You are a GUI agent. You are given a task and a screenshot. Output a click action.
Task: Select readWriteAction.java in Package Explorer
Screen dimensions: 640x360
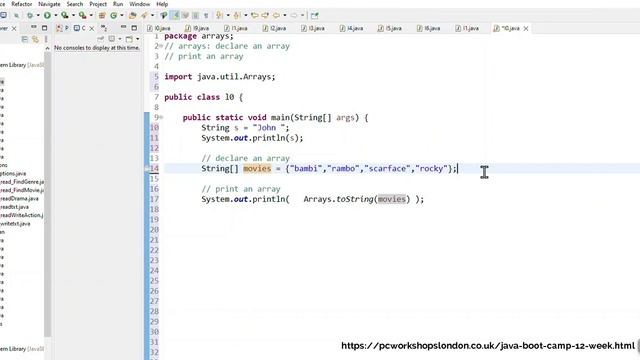point(22,215)
